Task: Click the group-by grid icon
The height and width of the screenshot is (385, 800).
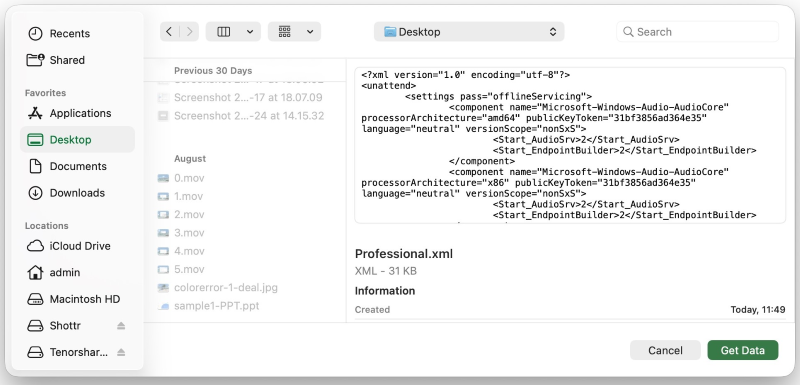Action: click(x=285, y=32)
